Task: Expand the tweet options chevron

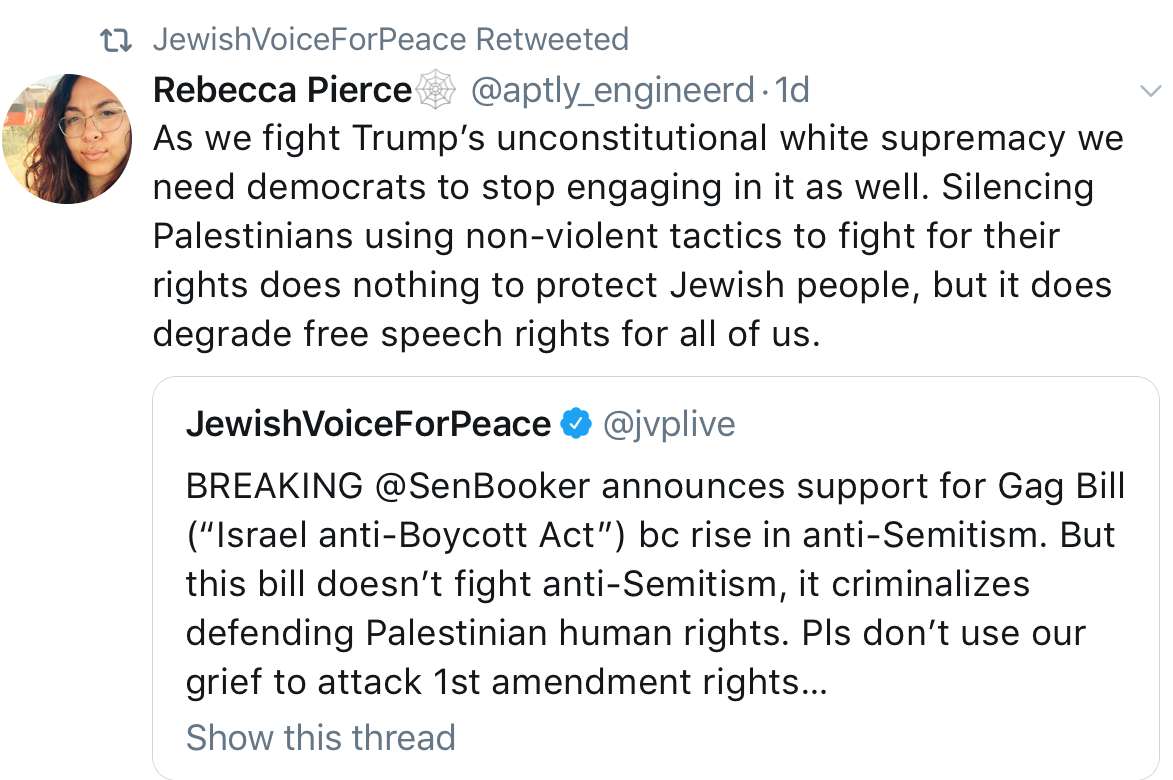Action: pos(1150,91)
